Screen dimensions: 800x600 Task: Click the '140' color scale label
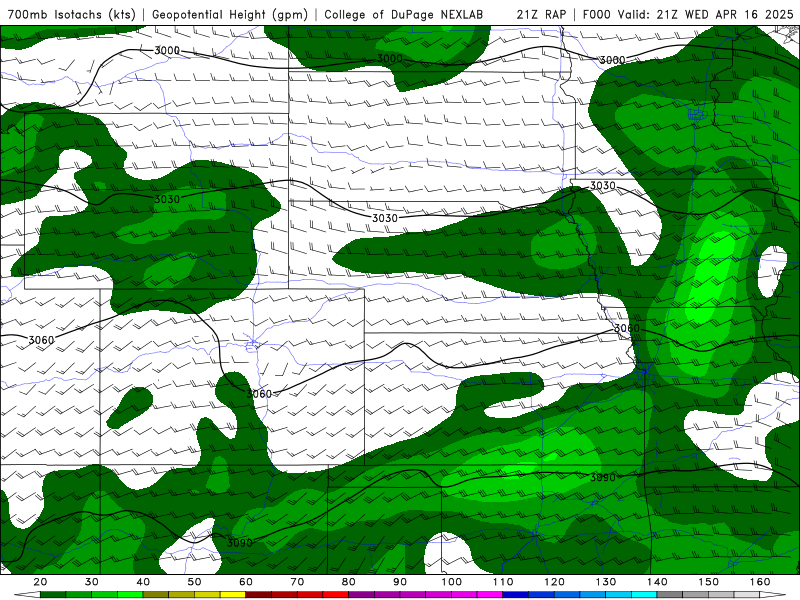click(x=657, y=582)
